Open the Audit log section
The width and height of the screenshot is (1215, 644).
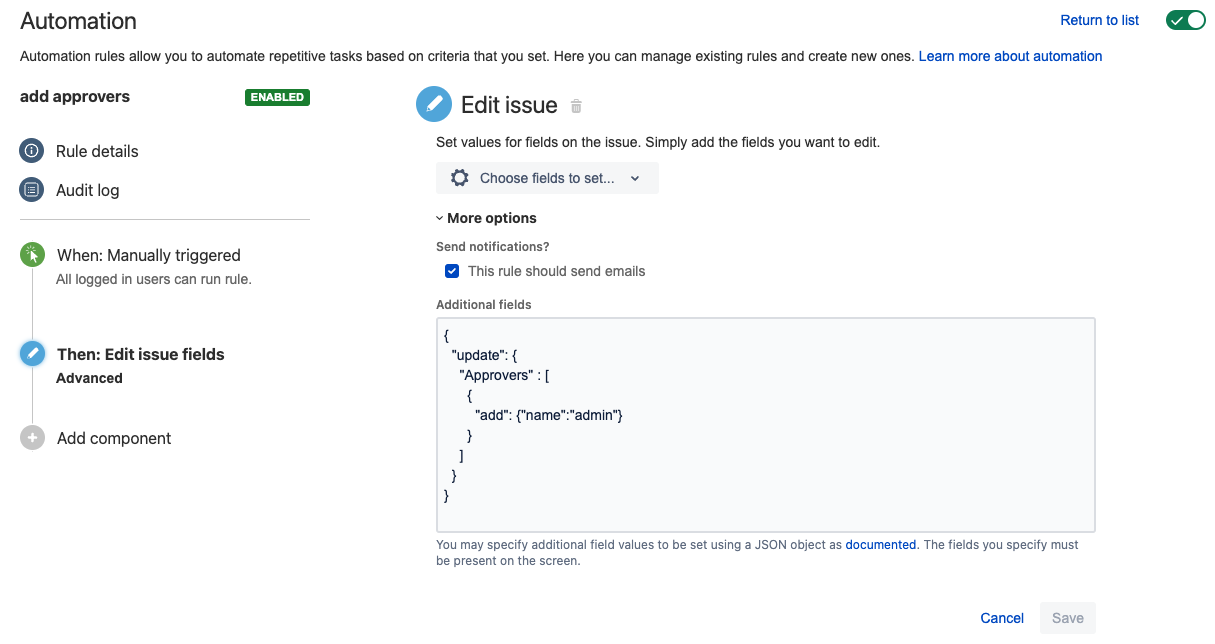[88, 190]
